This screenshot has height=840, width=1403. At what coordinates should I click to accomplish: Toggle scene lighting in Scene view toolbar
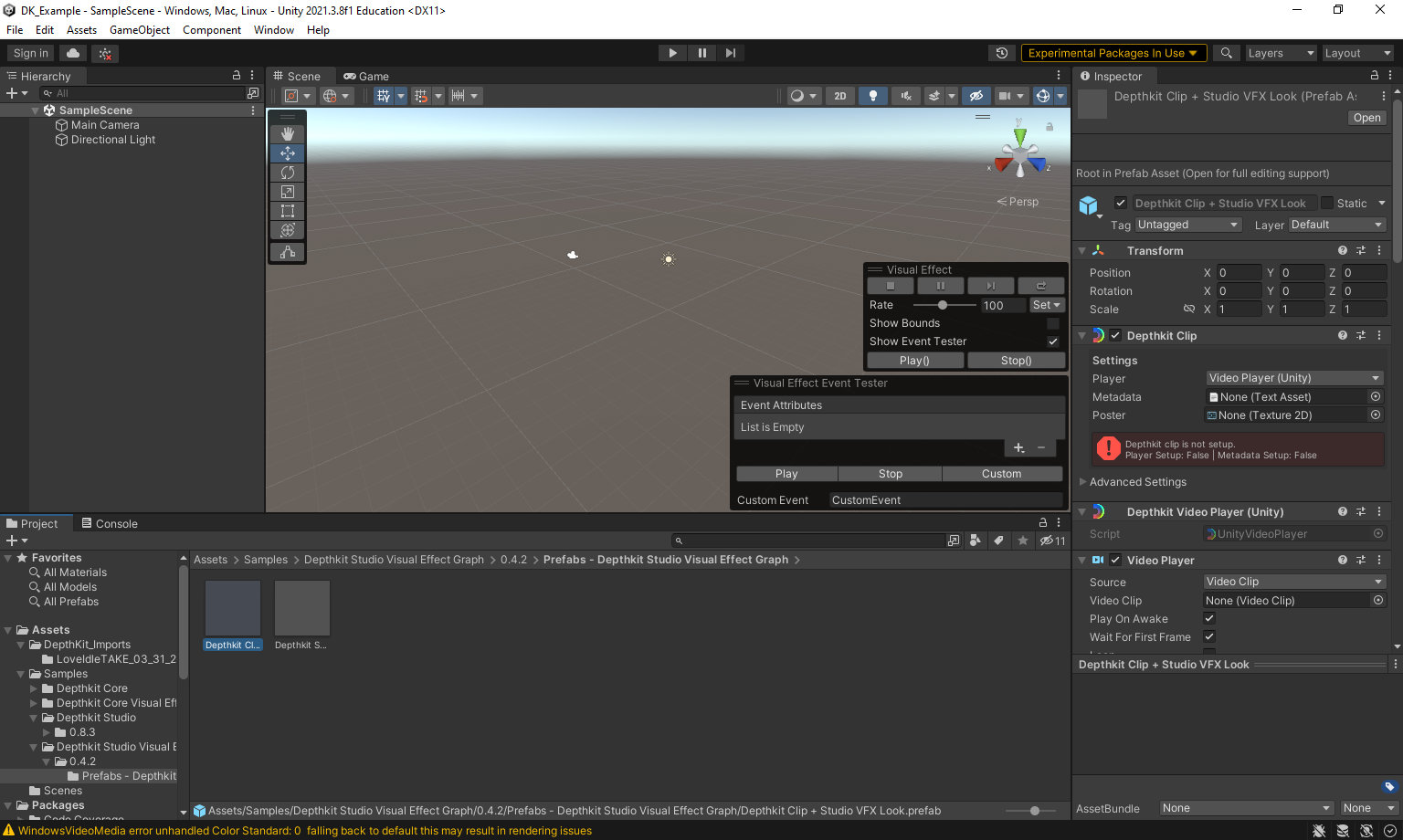[872, 95]
